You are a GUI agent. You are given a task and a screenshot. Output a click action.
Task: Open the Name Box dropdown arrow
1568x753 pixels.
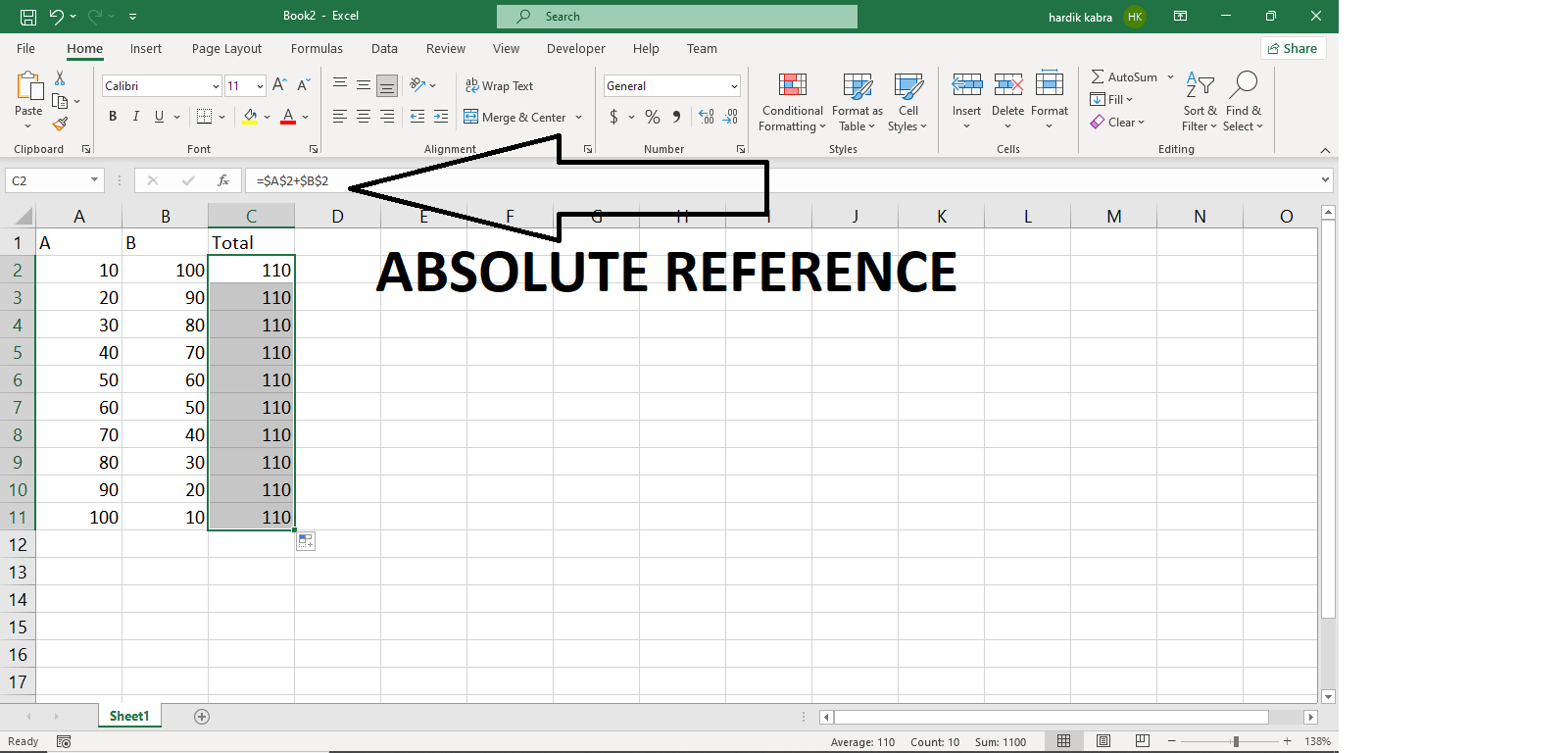coord(94,180)
